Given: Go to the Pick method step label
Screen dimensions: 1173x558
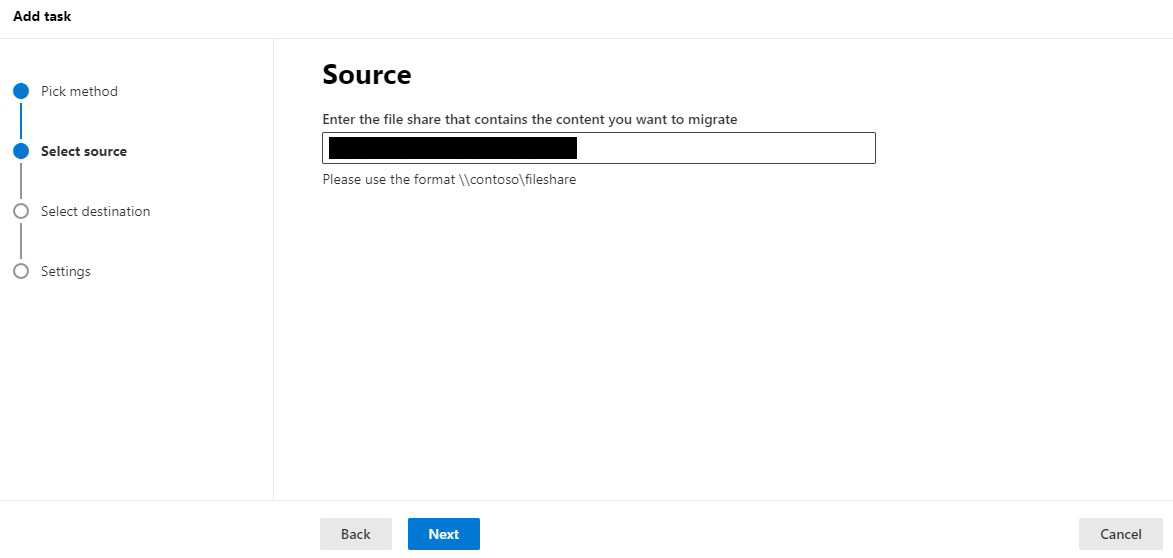Looking at the screenshot, I should pos(79,91).
